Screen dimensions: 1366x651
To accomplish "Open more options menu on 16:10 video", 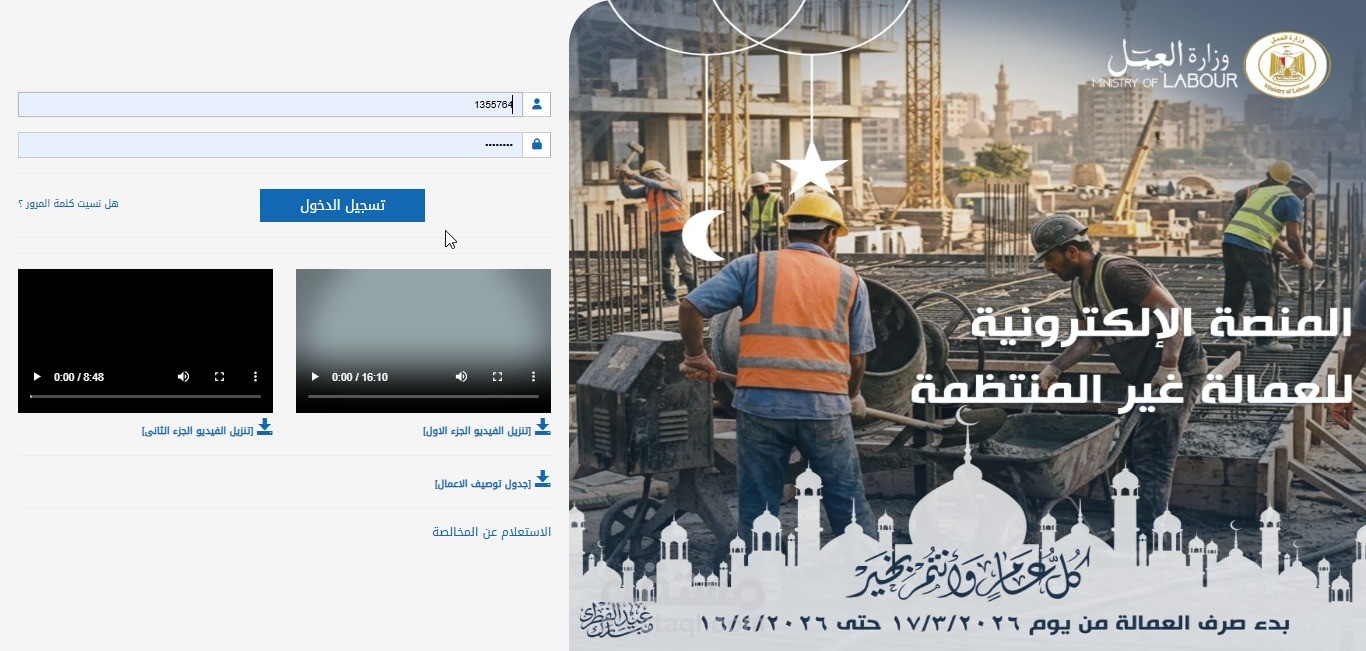I will (x=533, y=377).
